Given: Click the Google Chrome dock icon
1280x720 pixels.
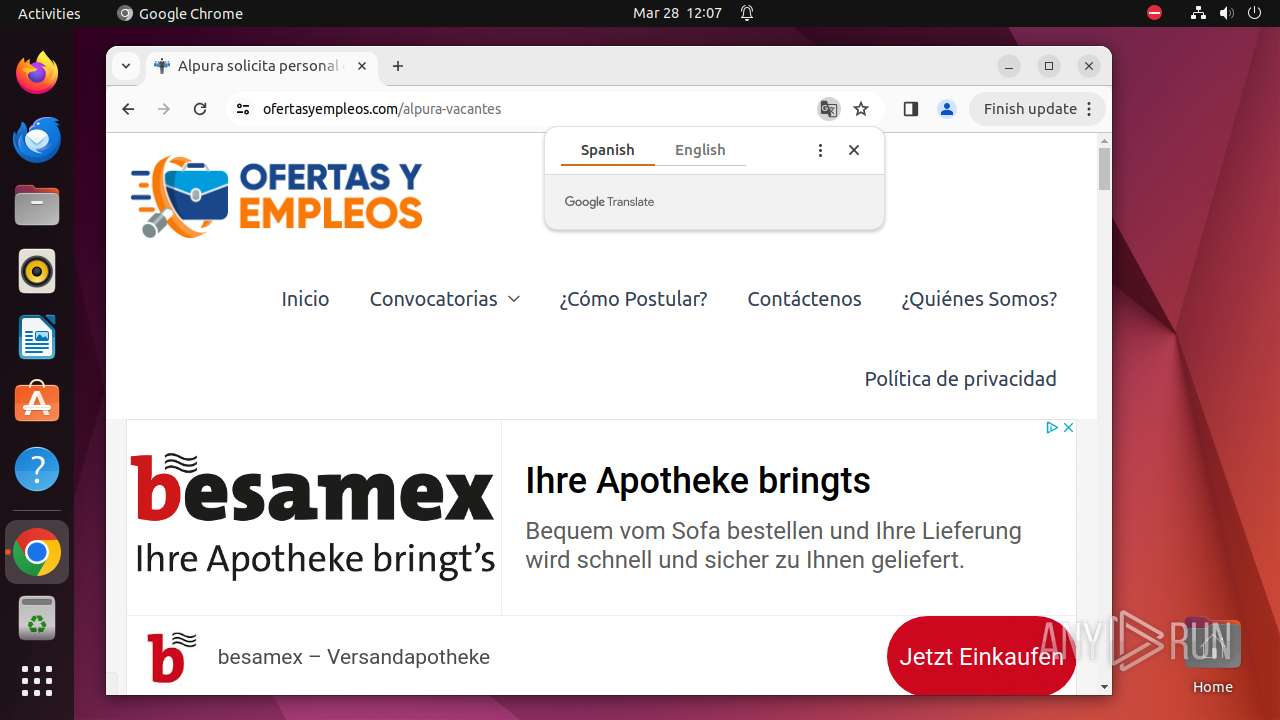Looking at the screenshot, I should [37, 553].
